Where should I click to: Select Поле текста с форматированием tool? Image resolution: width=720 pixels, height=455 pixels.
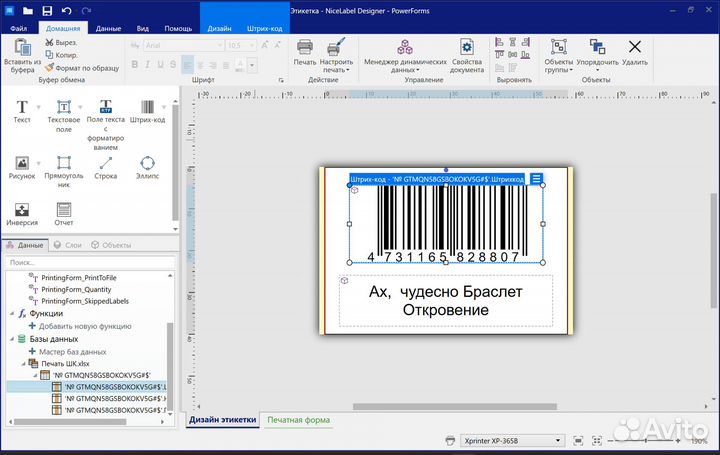tap(106, 125)
